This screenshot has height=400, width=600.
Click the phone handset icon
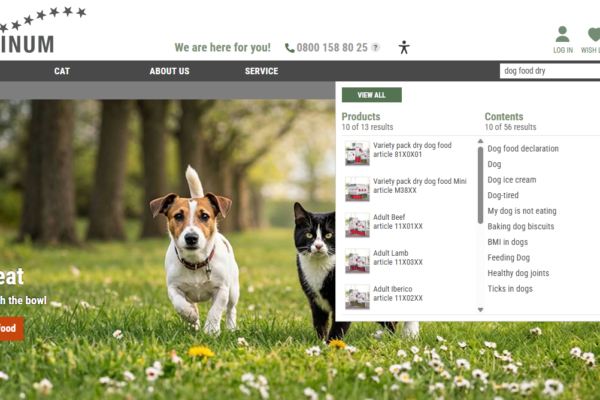pyautogui.click(x=290, y=47)
